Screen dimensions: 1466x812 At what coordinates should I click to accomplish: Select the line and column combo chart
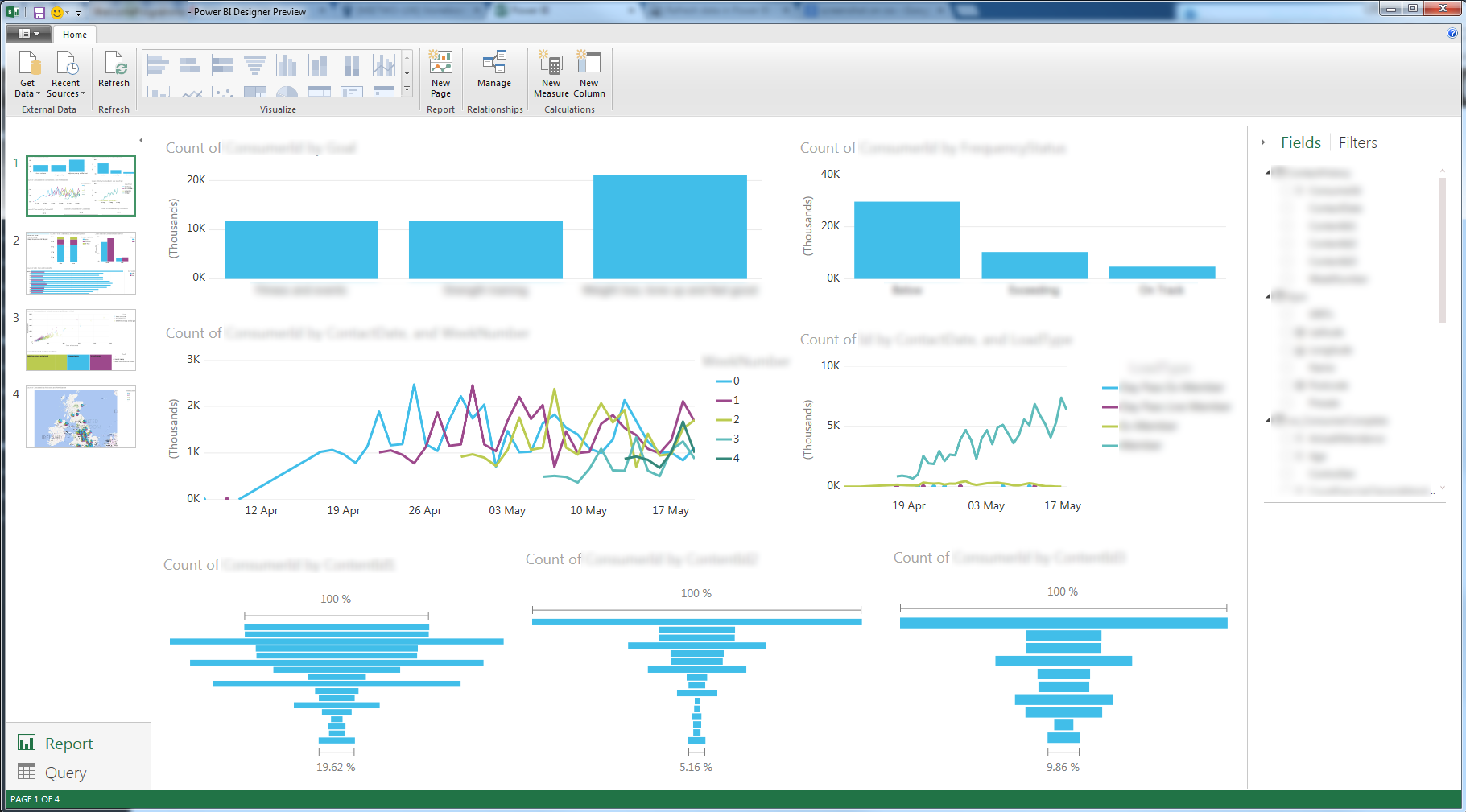click(x=384, y=65)
